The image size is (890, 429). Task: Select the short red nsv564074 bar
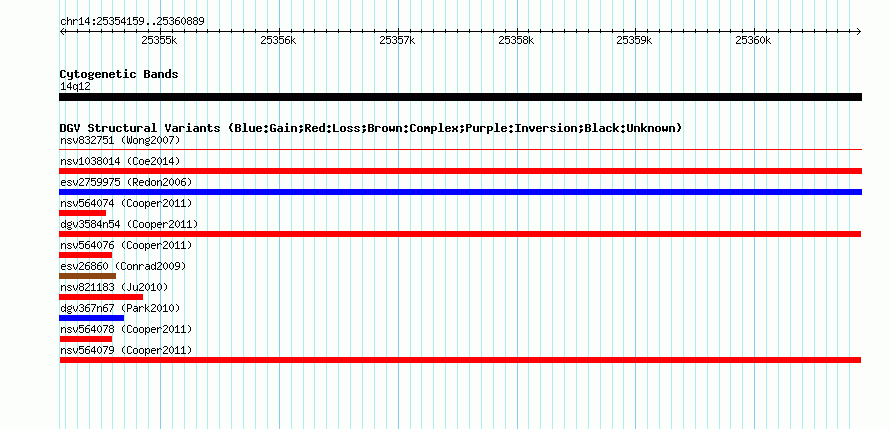[x=82, y=213]
